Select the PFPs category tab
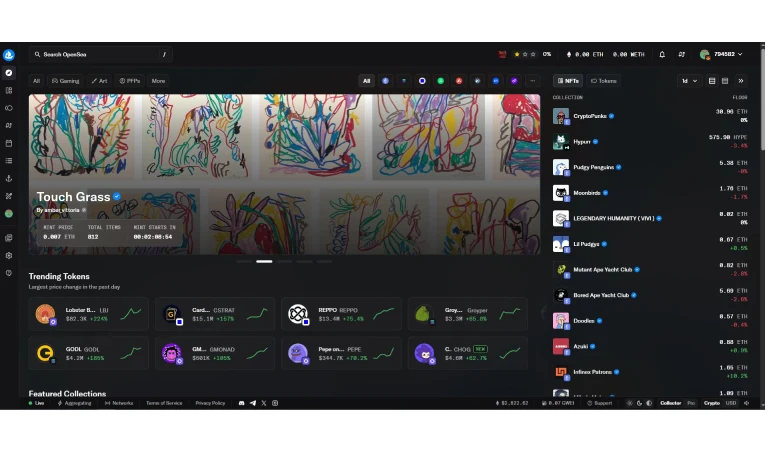The image size is (765, 452). click(129, 81)
